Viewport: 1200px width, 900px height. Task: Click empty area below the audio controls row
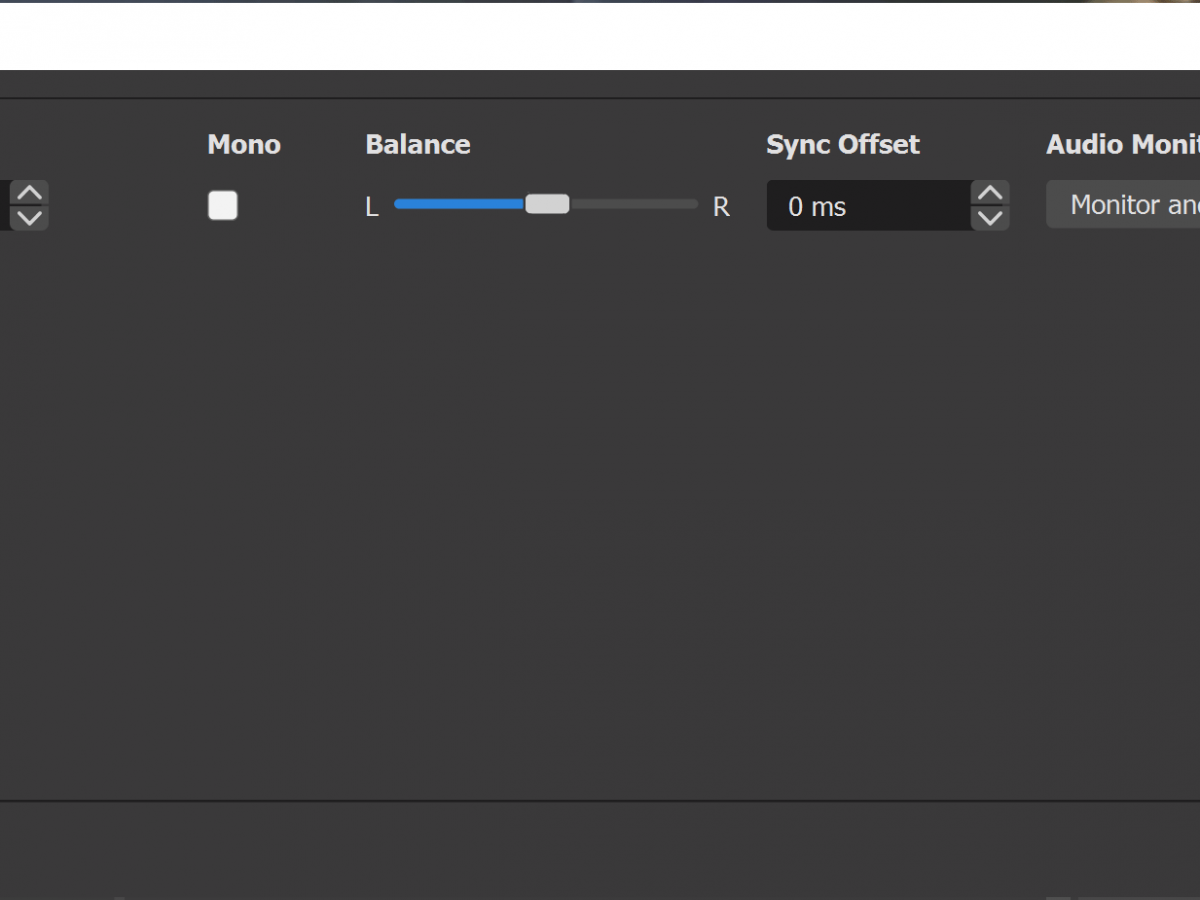pos(600,500)
